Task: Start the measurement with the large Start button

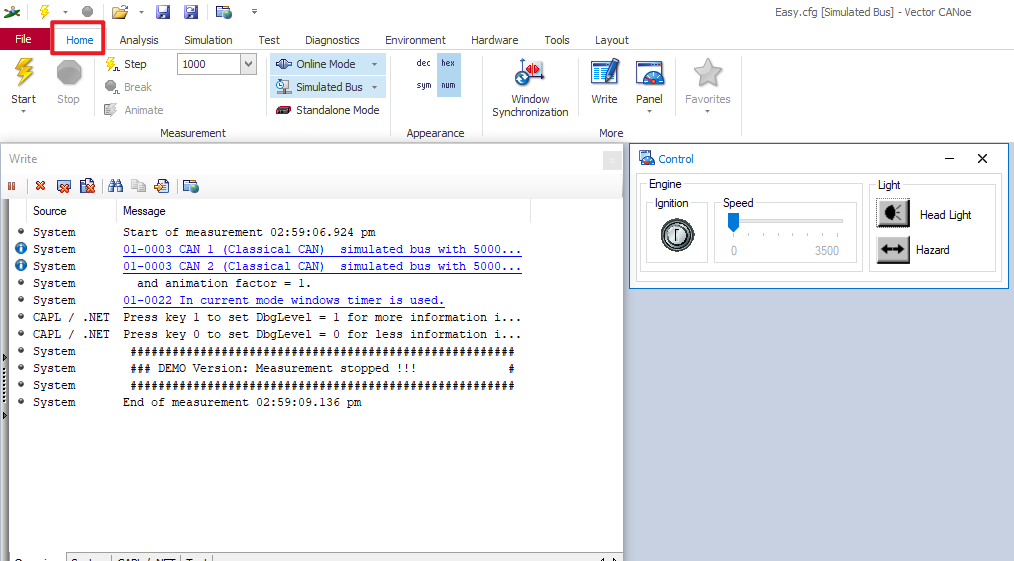Action: tap(23, 80)
